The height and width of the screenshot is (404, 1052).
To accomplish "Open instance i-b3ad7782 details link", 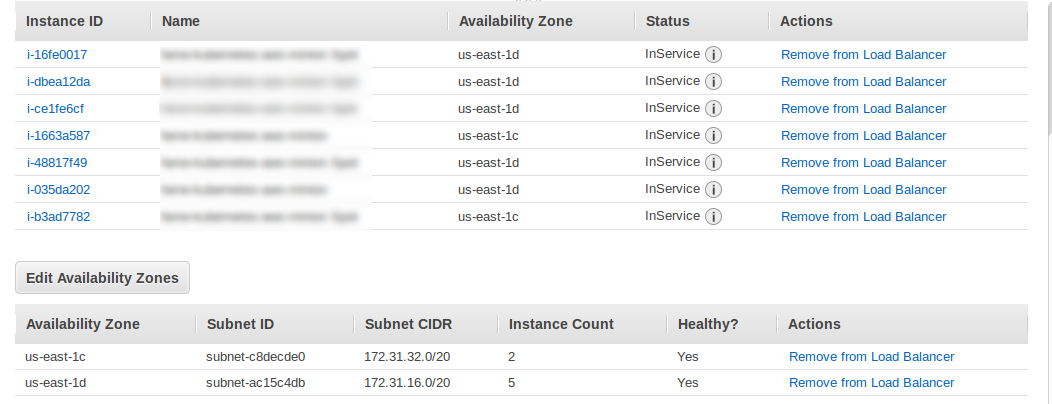I will 58,217.
